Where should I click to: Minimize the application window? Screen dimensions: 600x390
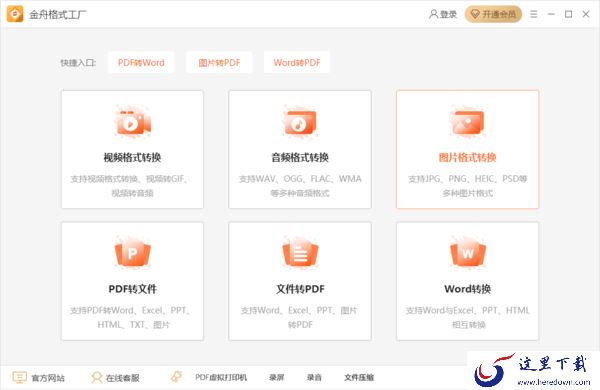[x=551, y=14]
